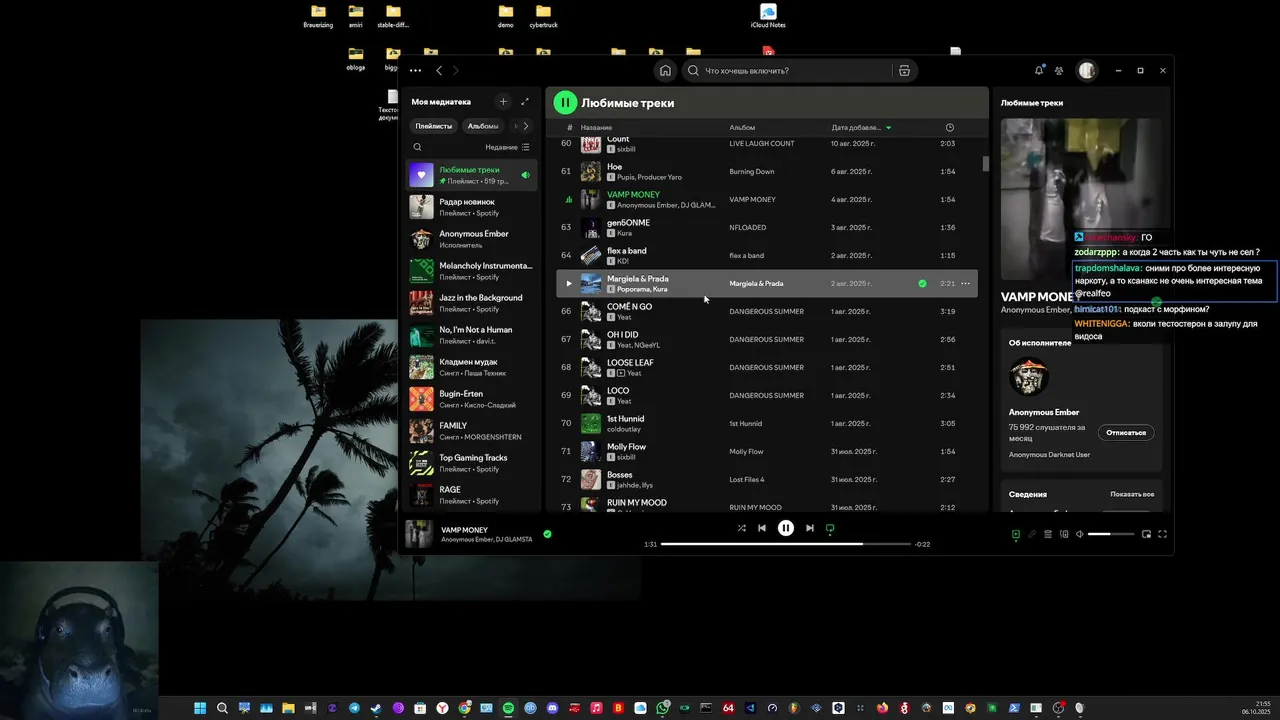Show more library filters chevron
The image size is (1280, 720).
[526, 126]
